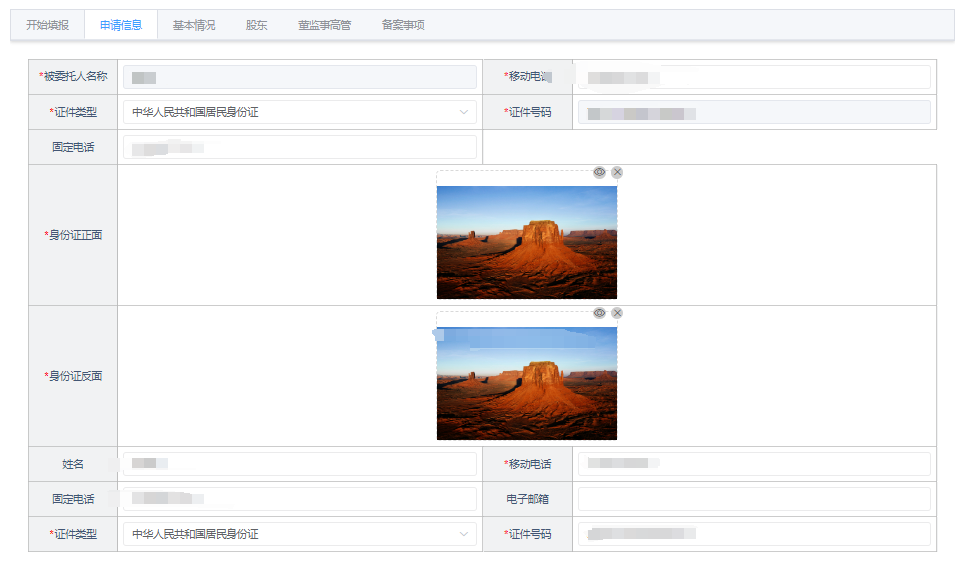Open the first 证件类型 dropdown near top
Image resolution: width=957 pixels, height=578 pixels.
pyautogui.click(x=300, y=112)
